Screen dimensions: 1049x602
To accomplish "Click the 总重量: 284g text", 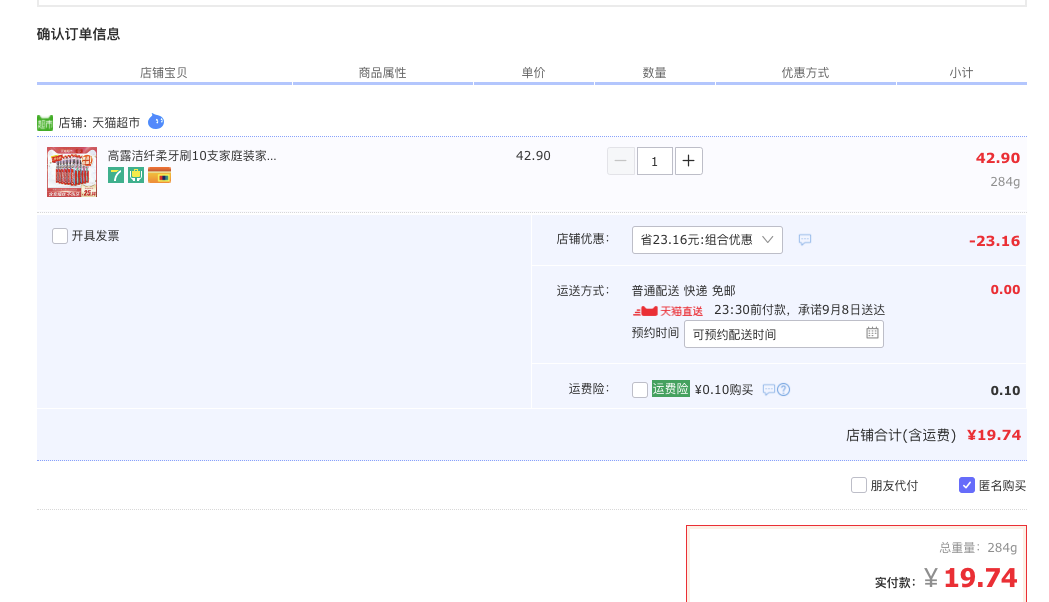I will click(978, 548).
